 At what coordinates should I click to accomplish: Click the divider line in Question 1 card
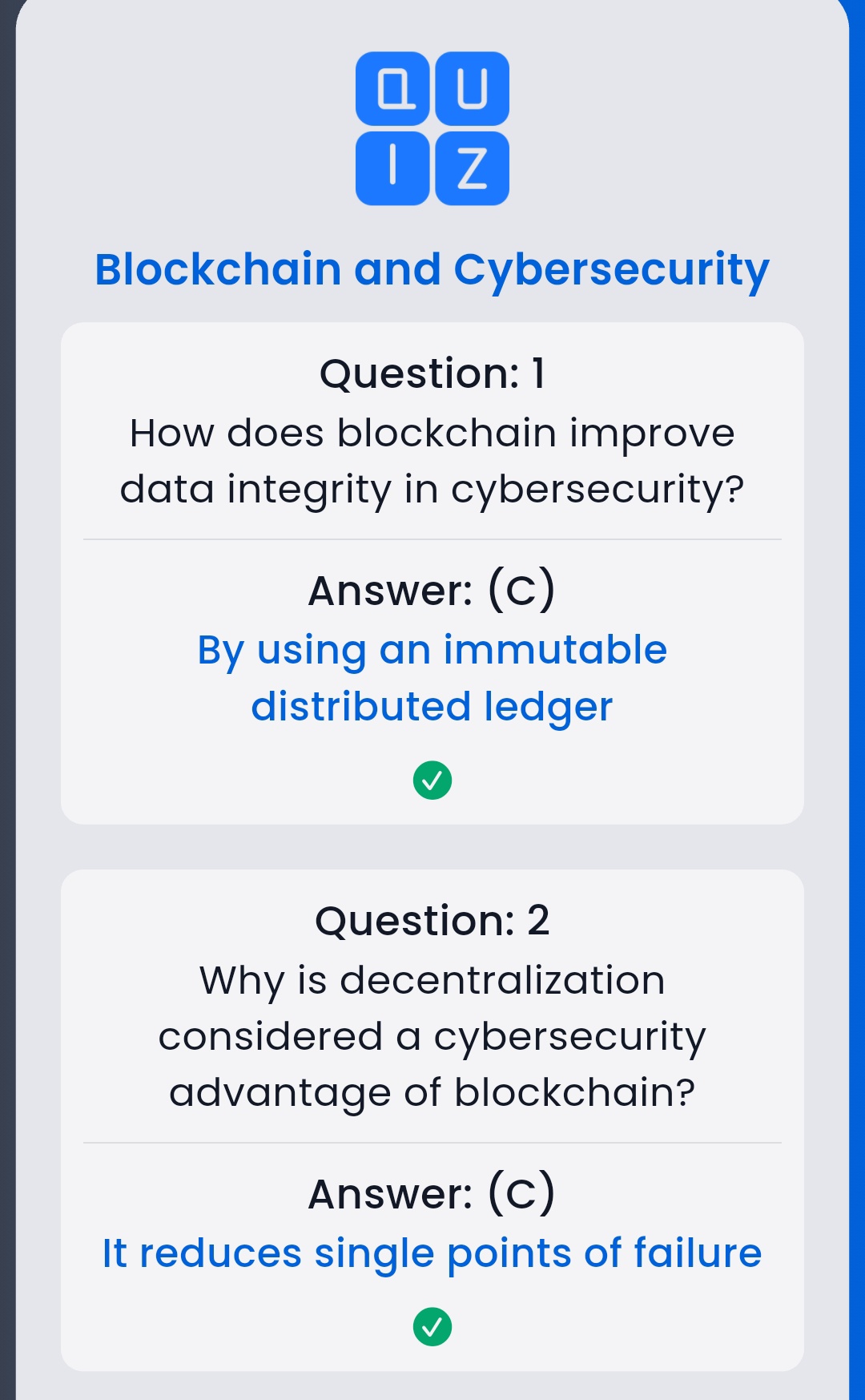432,539
